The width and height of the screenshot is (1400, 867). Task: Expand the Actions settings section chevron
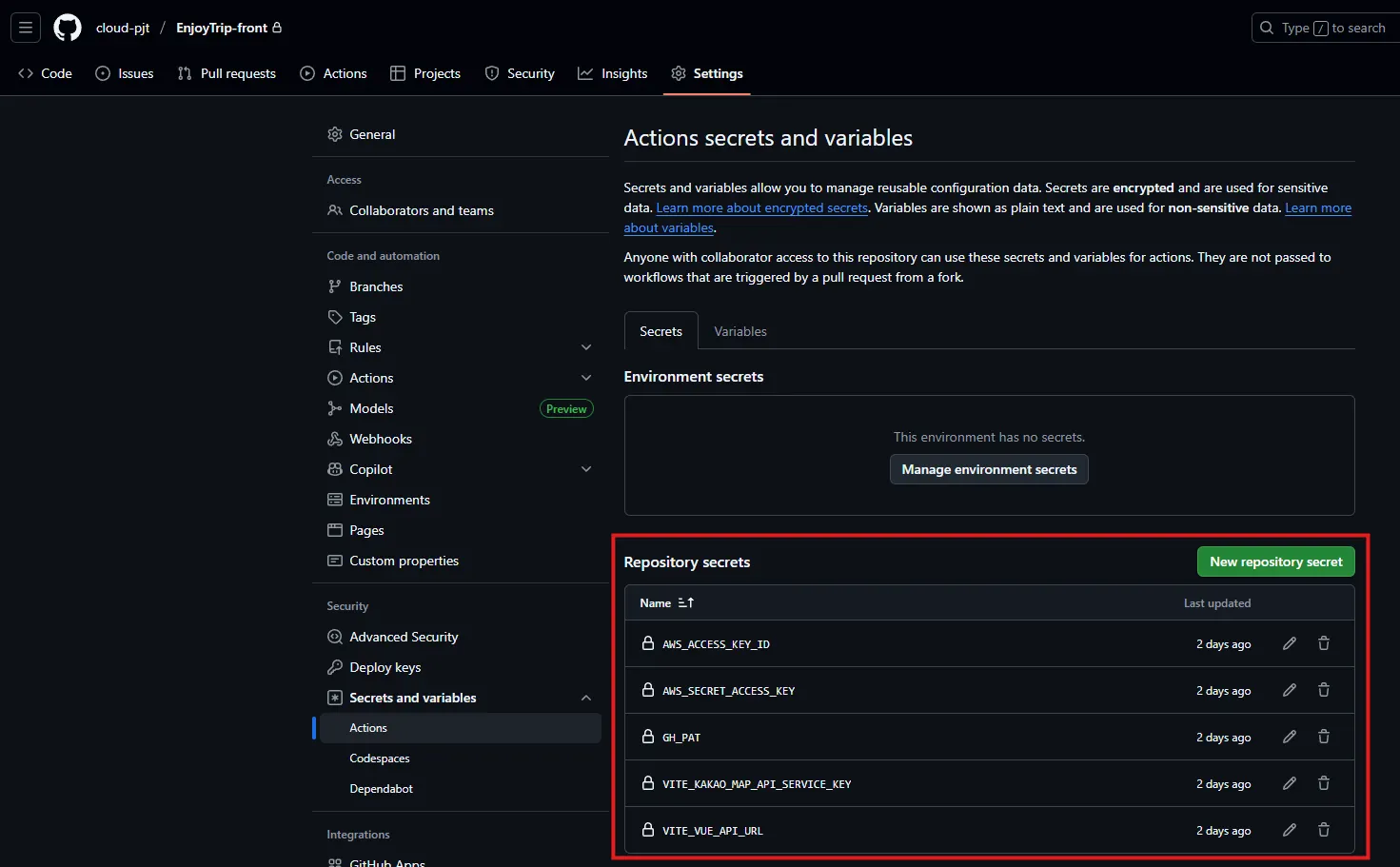pos(586,378)
